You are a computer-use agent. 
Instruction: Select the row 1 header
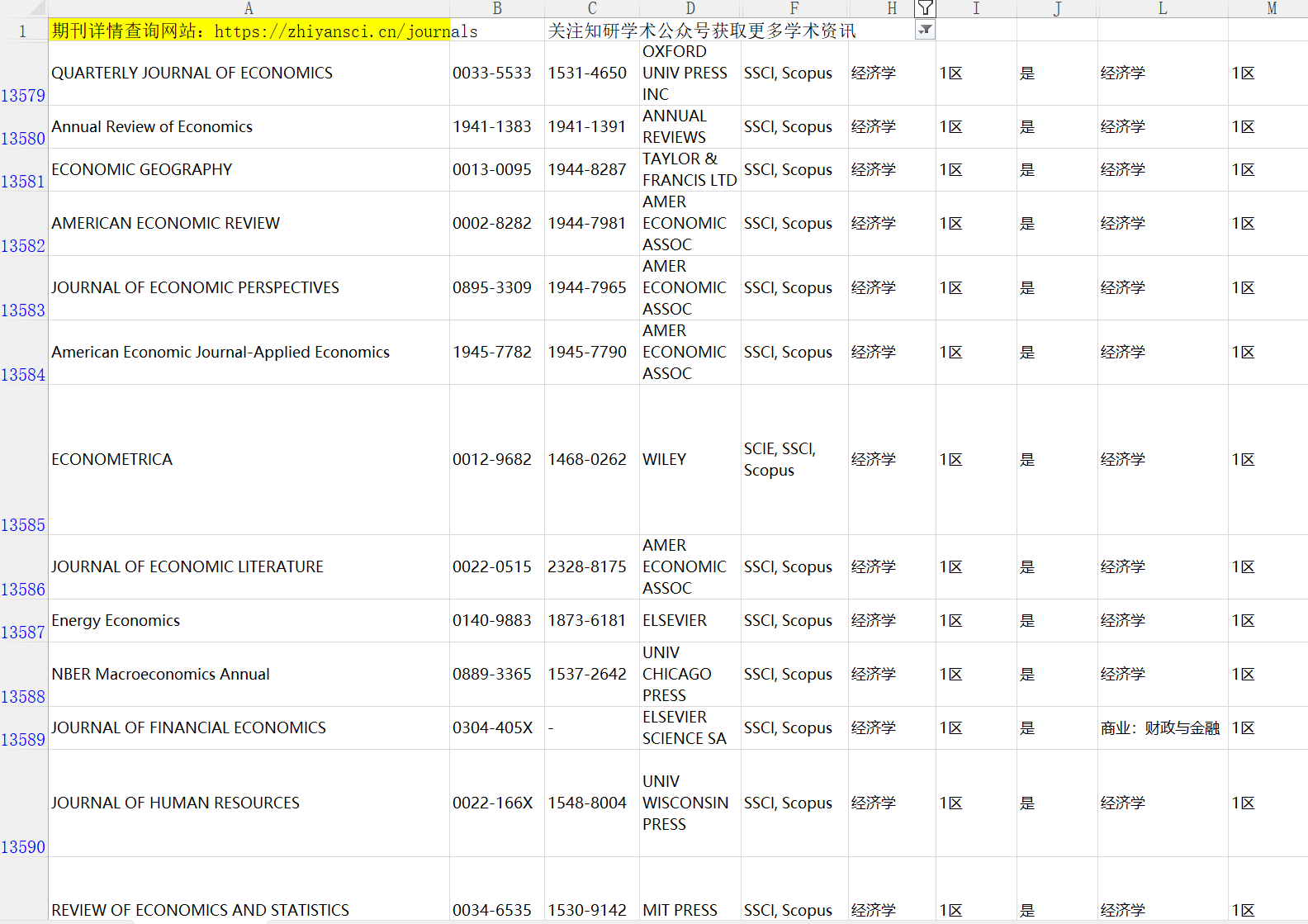[23, 31]
